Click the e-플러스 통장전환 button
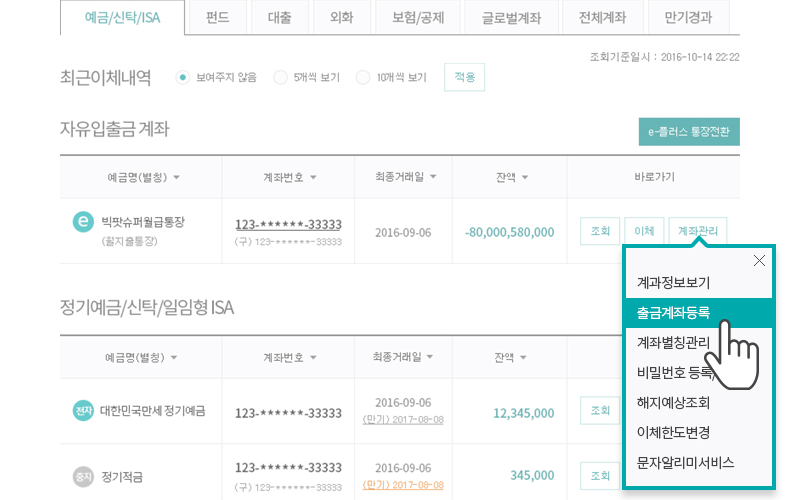This screenshot has width=800, height=500. point(689,132)
